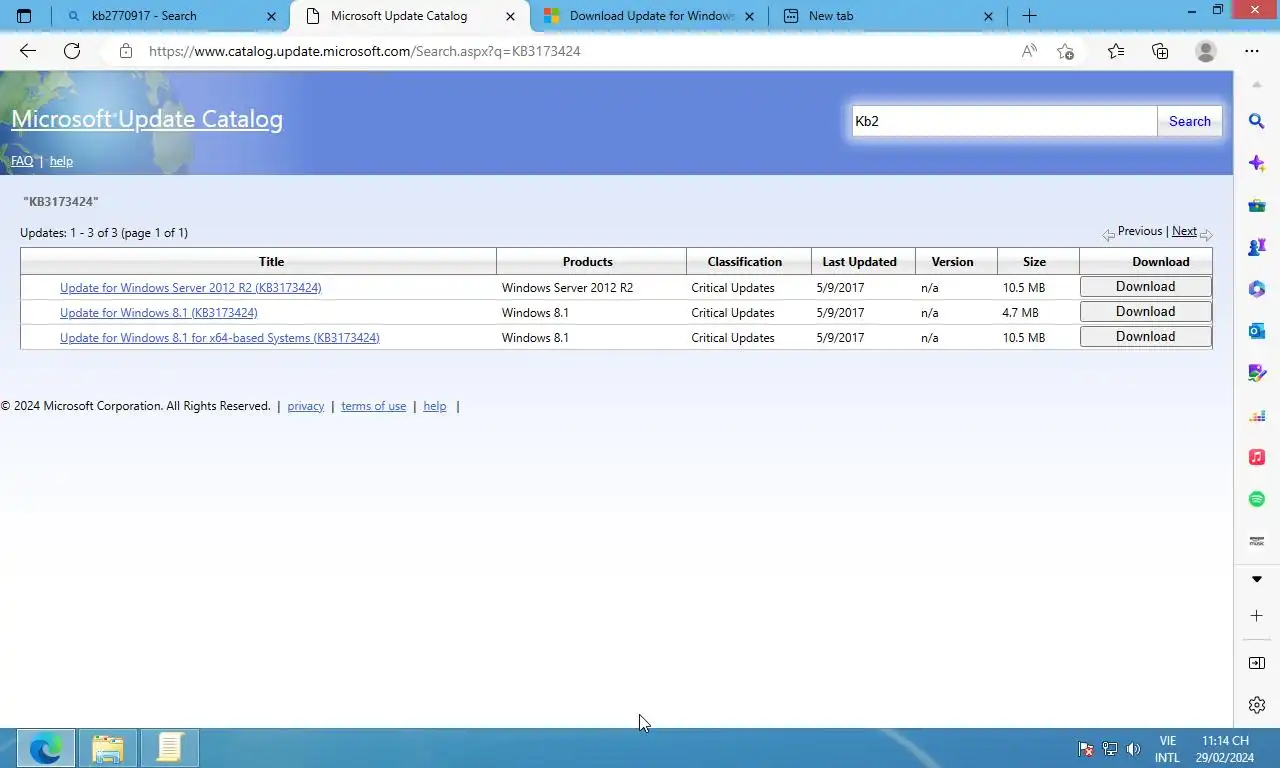The height and width of the screenshot is (768, 1280).
Task: Open the Microsoft Update Catalog home link
Action: pyautogui.click(x=147, y=119)
